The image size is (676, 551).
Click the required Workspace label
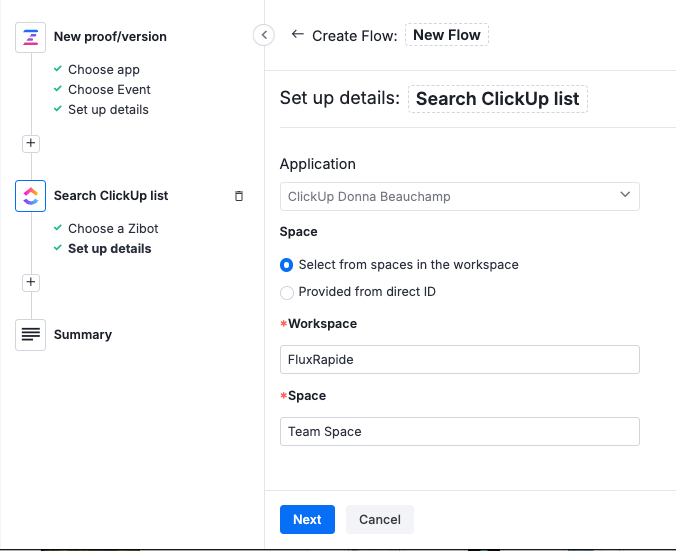(322, 324)
